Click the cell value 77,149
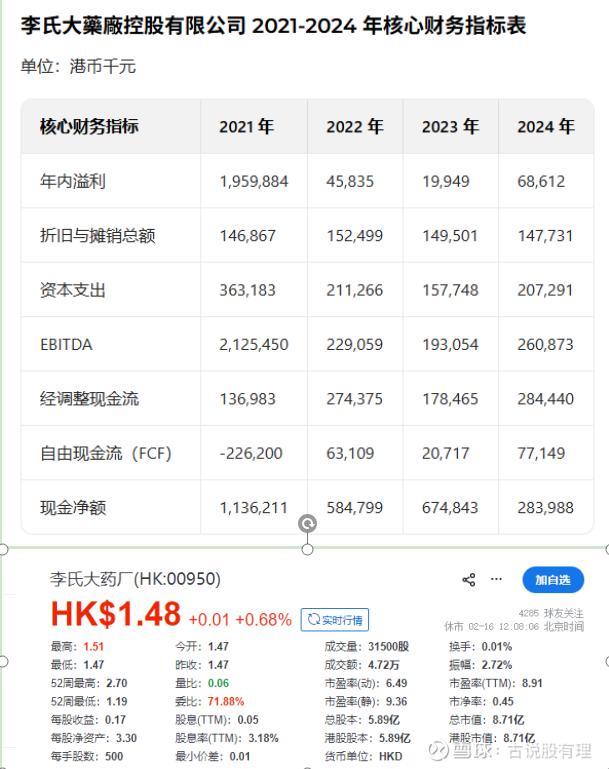 click(x=541, y=454)
